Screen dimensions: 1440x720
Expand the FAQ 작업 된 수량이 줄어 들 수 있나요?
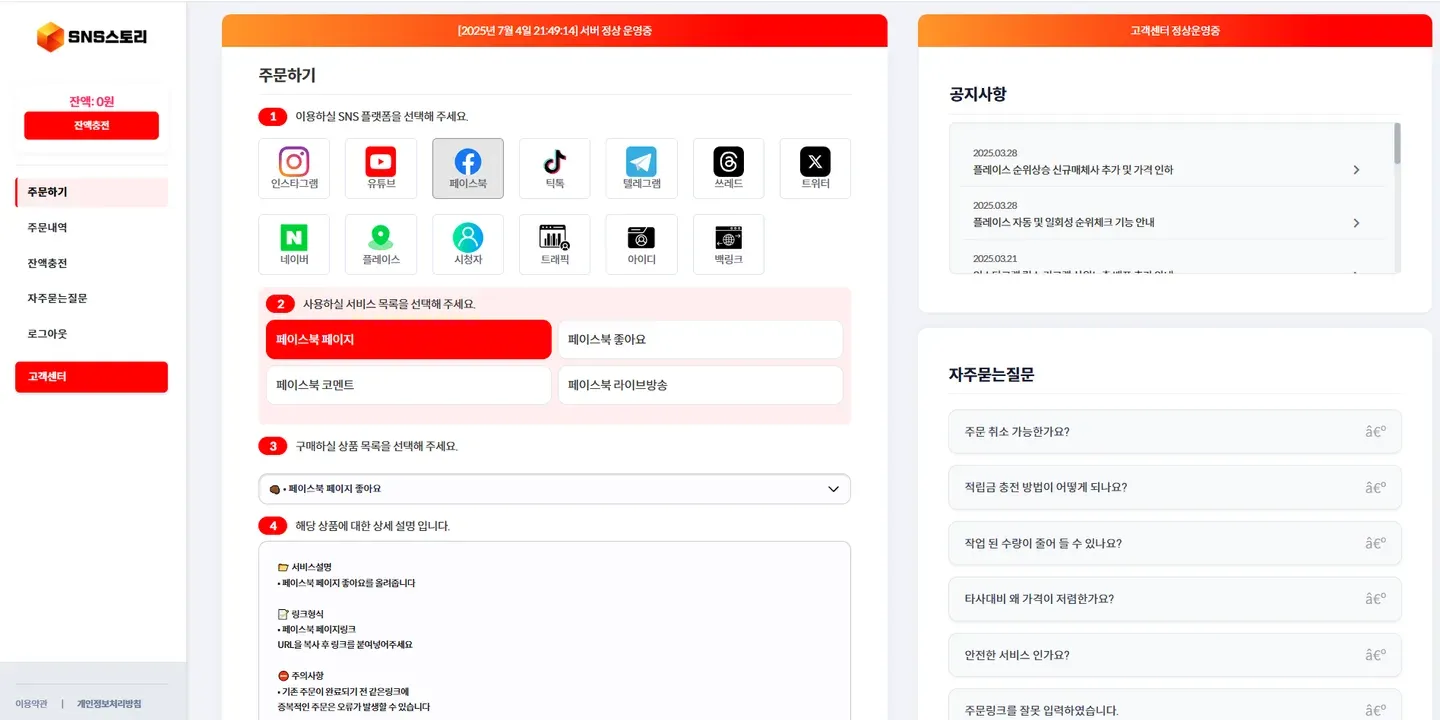coord(1175,544)
